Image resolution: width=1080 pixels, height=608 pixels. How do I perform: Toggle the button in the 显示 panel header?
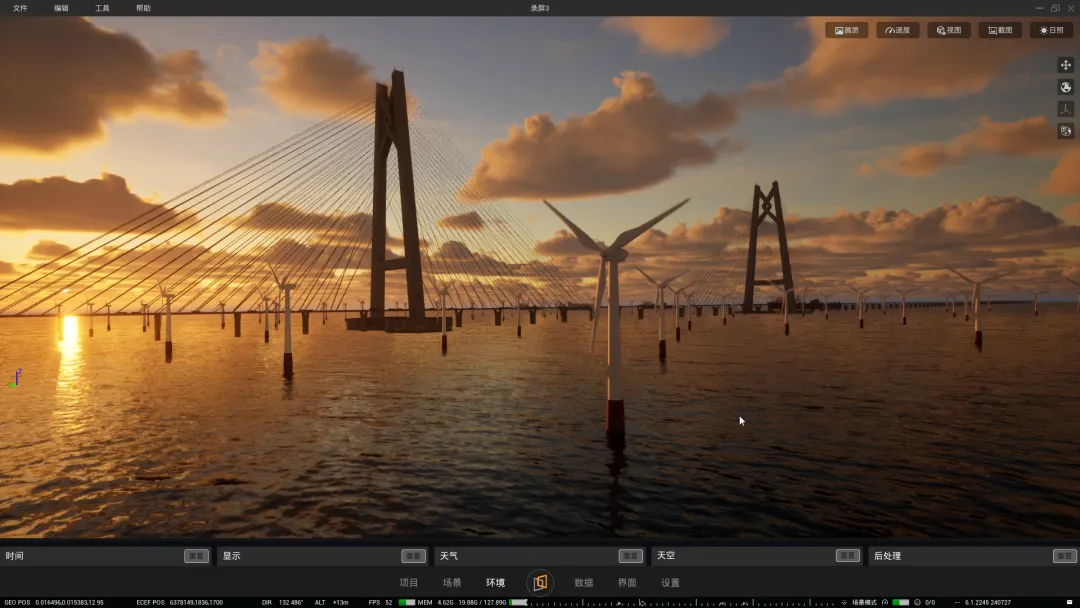coord(413,556)
